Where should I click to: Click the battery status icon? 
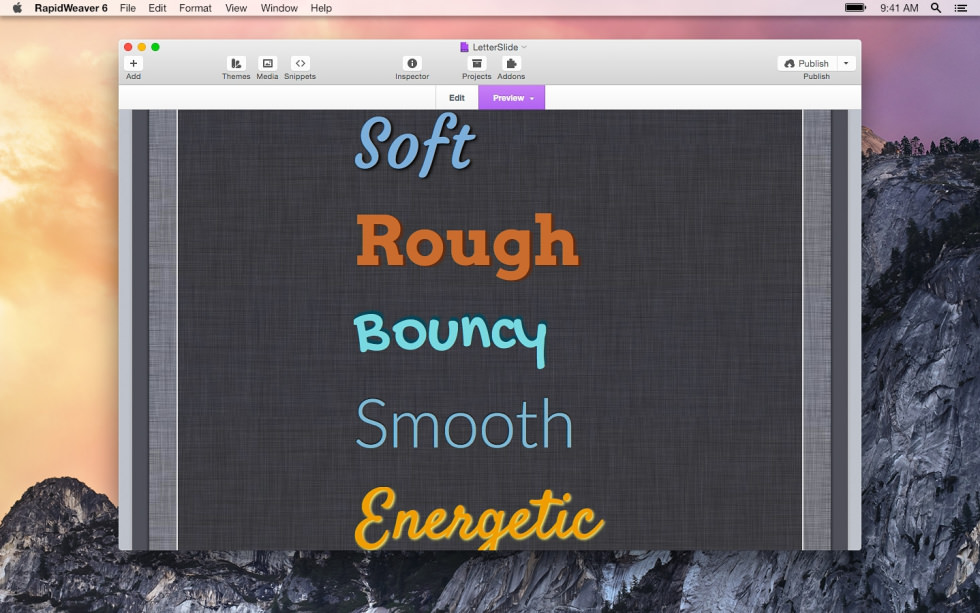click(x=856, y=8)
